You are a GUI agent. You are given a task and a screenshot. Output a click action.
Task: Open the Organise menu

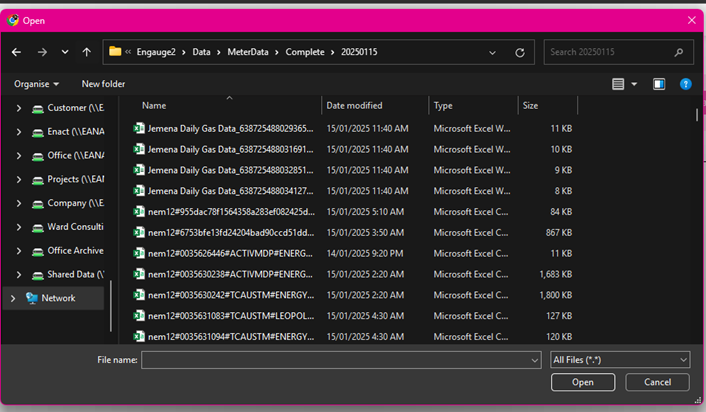point(36,84)
